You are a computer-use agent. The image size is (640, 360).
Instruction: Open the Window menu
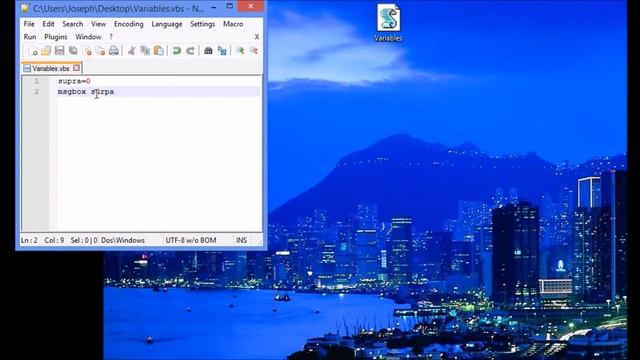(x=88, y=37)
